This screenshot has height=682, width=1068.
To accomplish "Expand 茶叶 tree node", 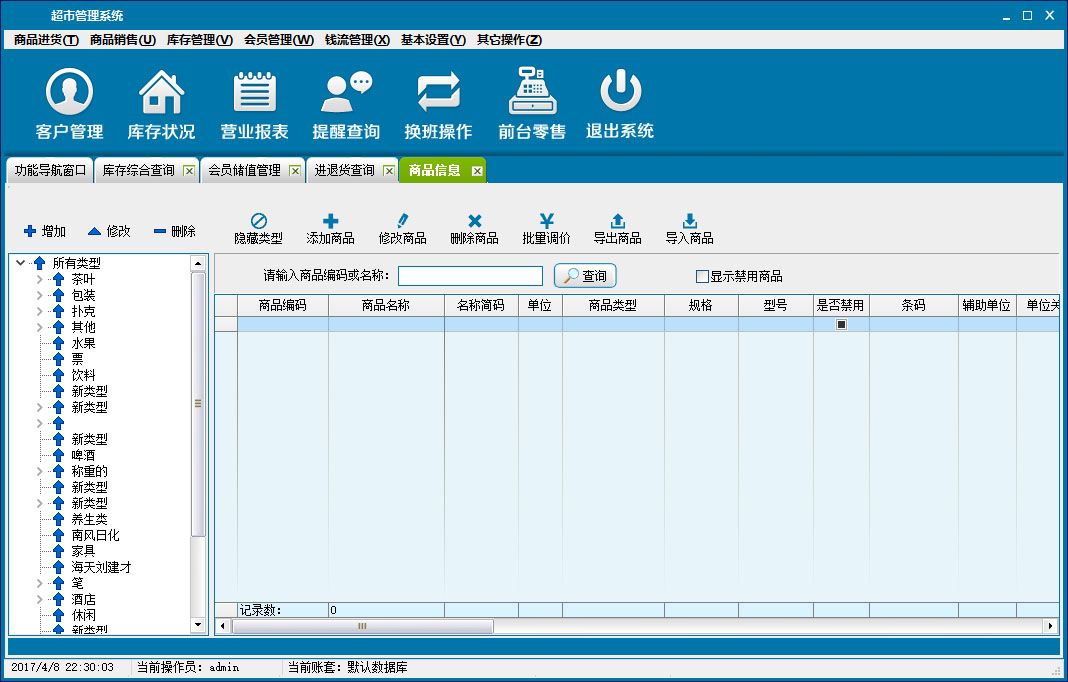I will [40, 279].
